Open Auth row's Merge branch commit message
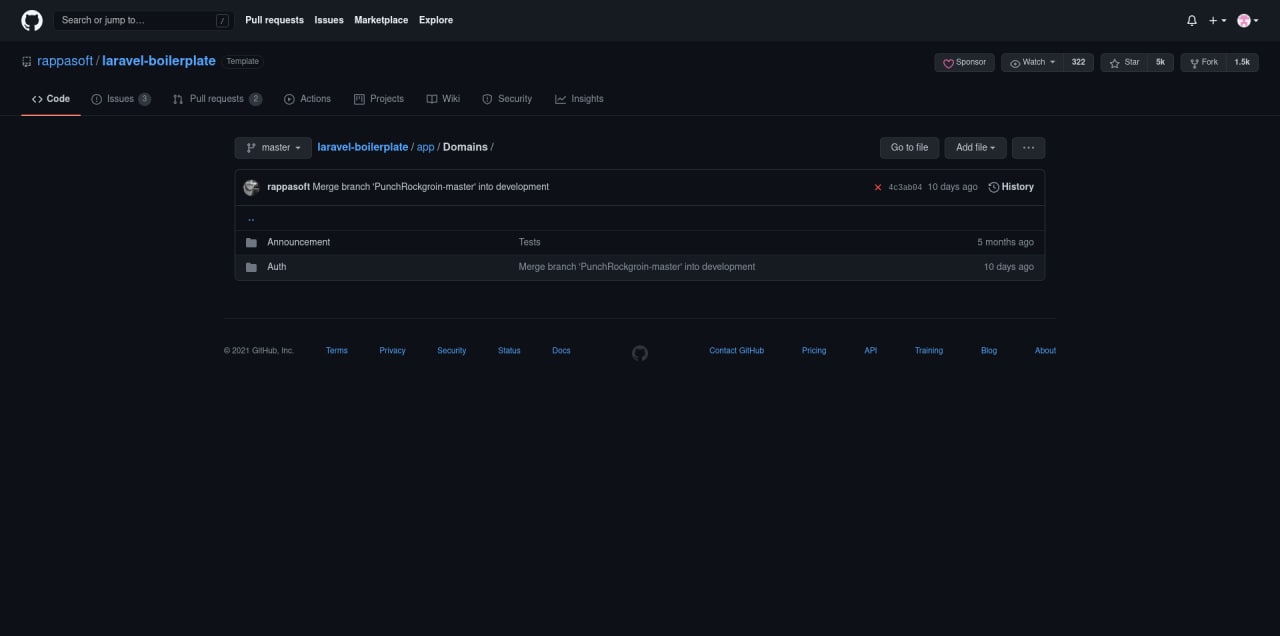Viewport: 1280px width, 636px height. click(x=637, y=267)
